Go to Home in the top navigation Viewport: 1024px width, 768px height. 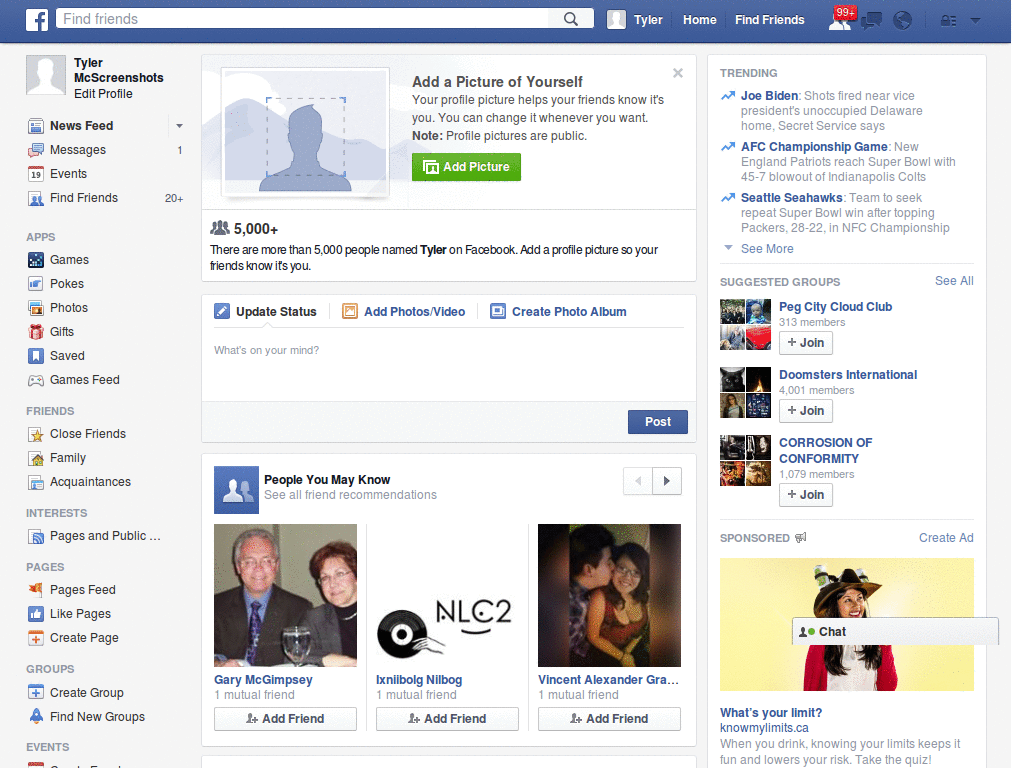click(699, 19)
